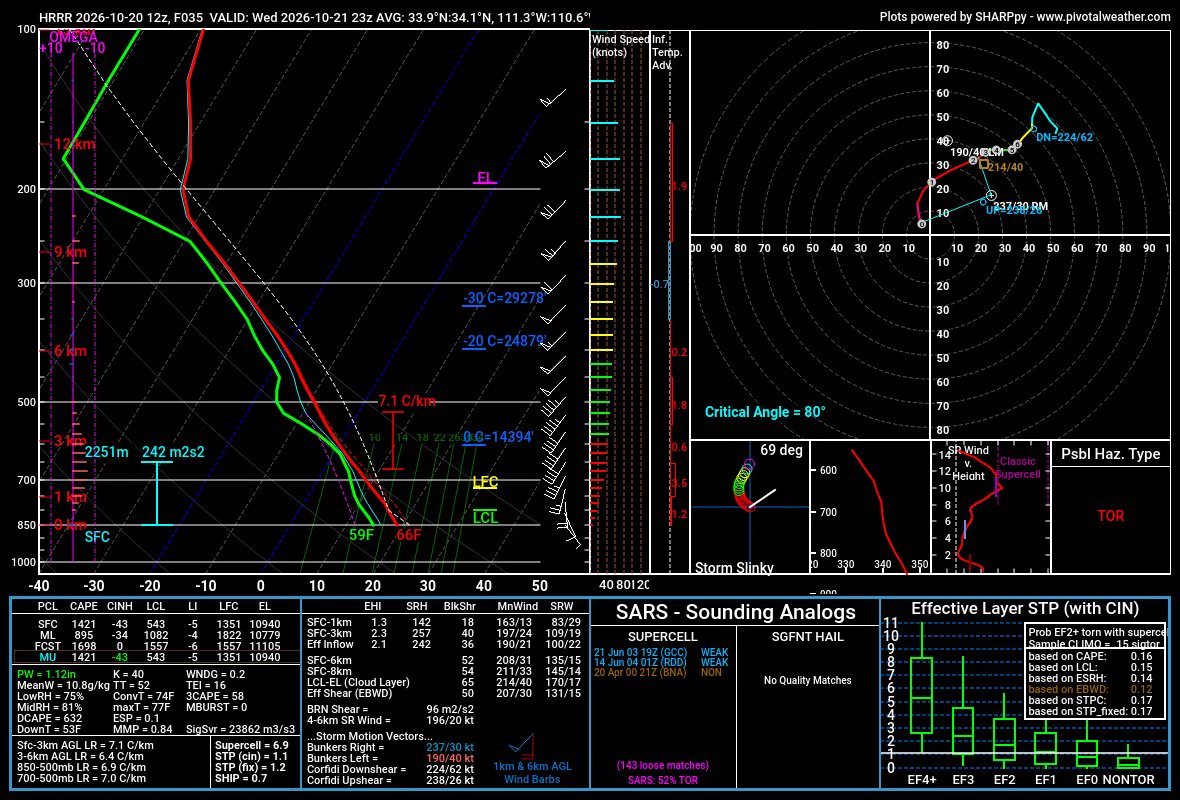Click the 12 km height marker
Viewport: 1180px width, 800px height.
(74, 144)
